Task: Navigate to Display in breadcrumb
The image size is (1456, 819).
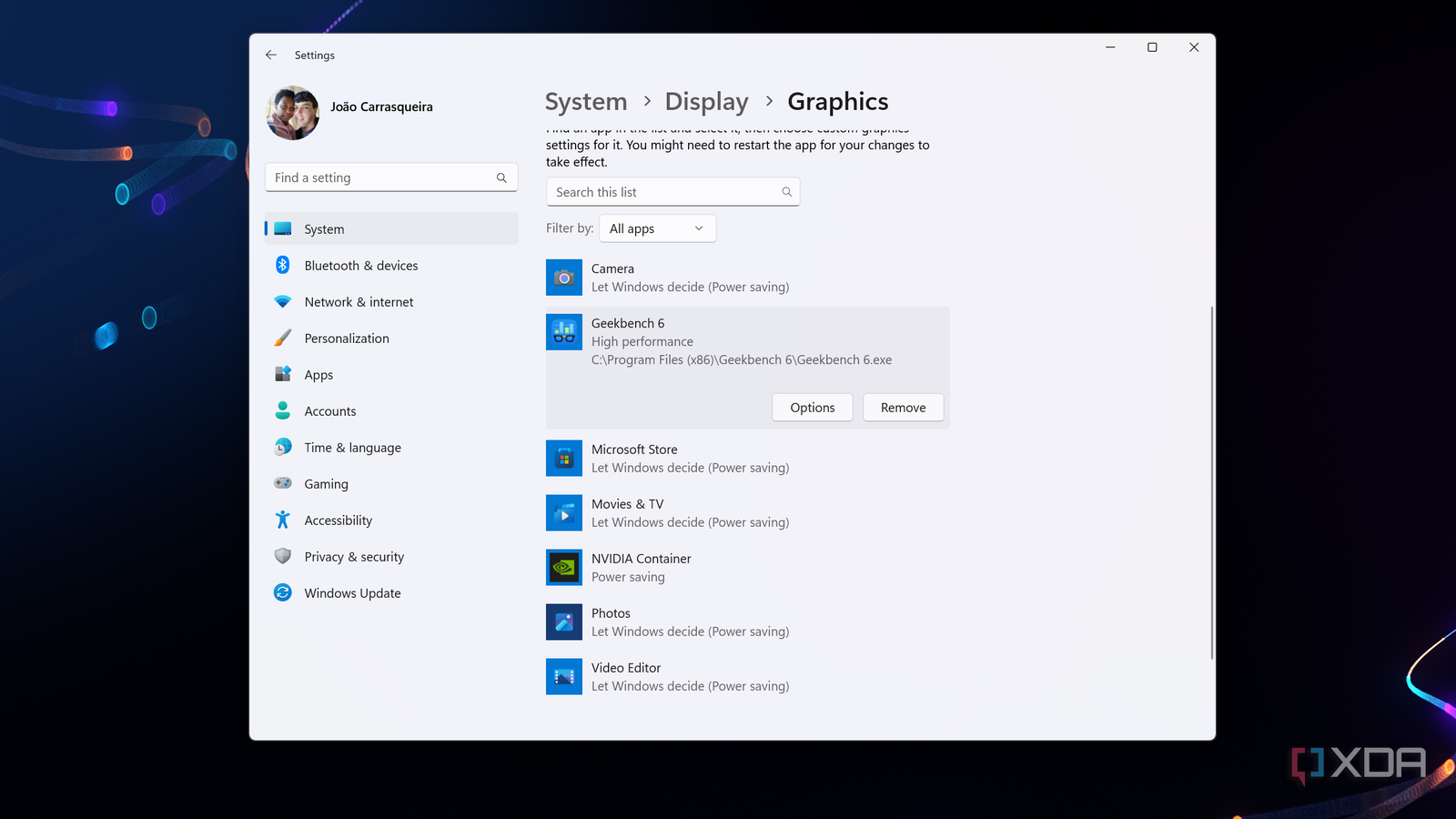Action: [x=706, y=102]
